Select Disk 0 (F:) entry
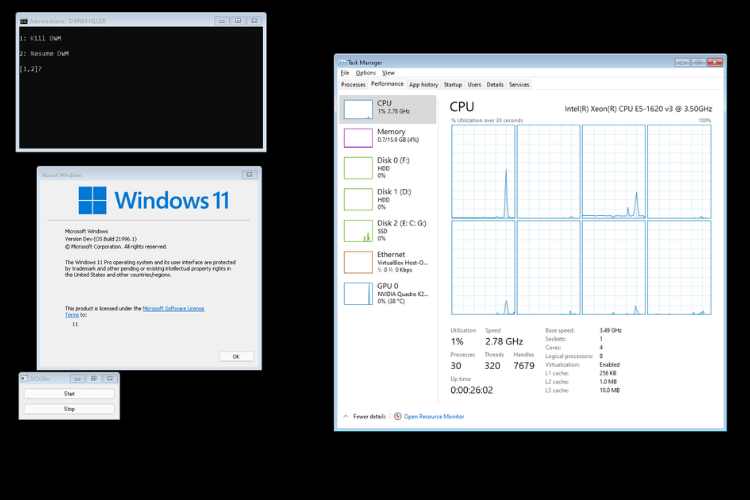Screen dimensions: 750x500 tap(387, 167)
